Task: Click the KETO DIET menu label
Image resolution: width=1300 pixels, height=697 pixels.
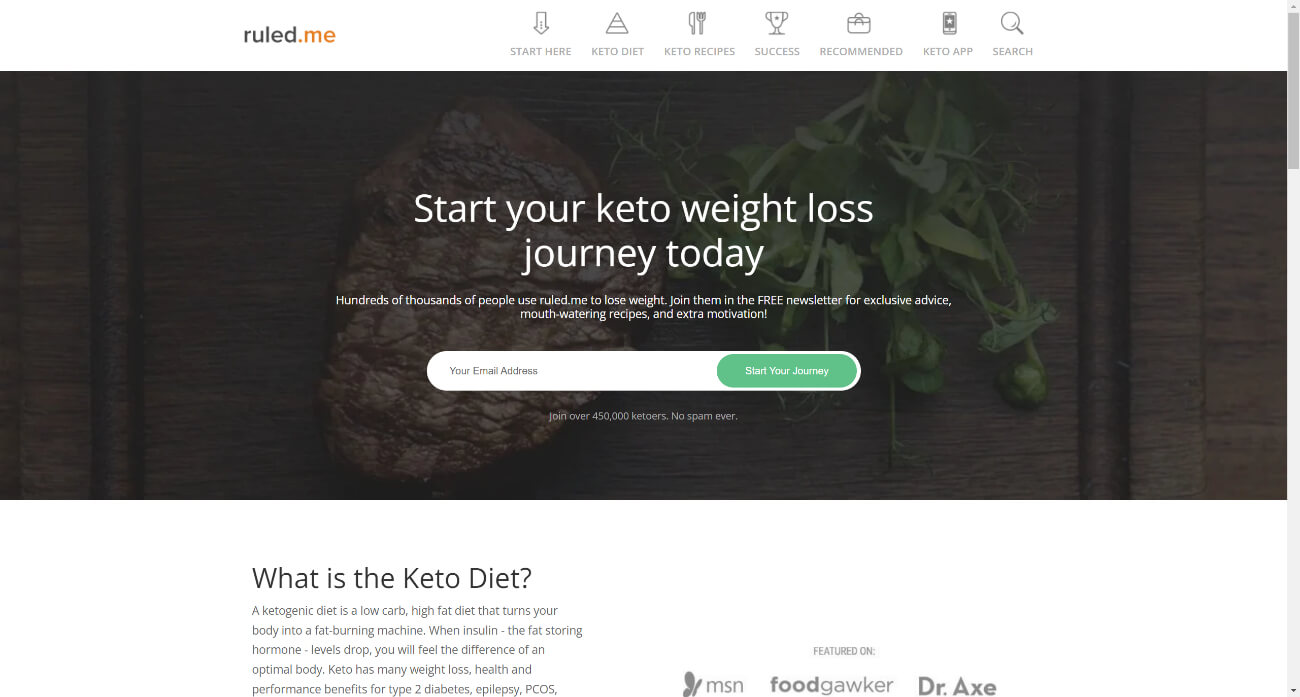Action: pyautogui.click(x=618, y=52)
